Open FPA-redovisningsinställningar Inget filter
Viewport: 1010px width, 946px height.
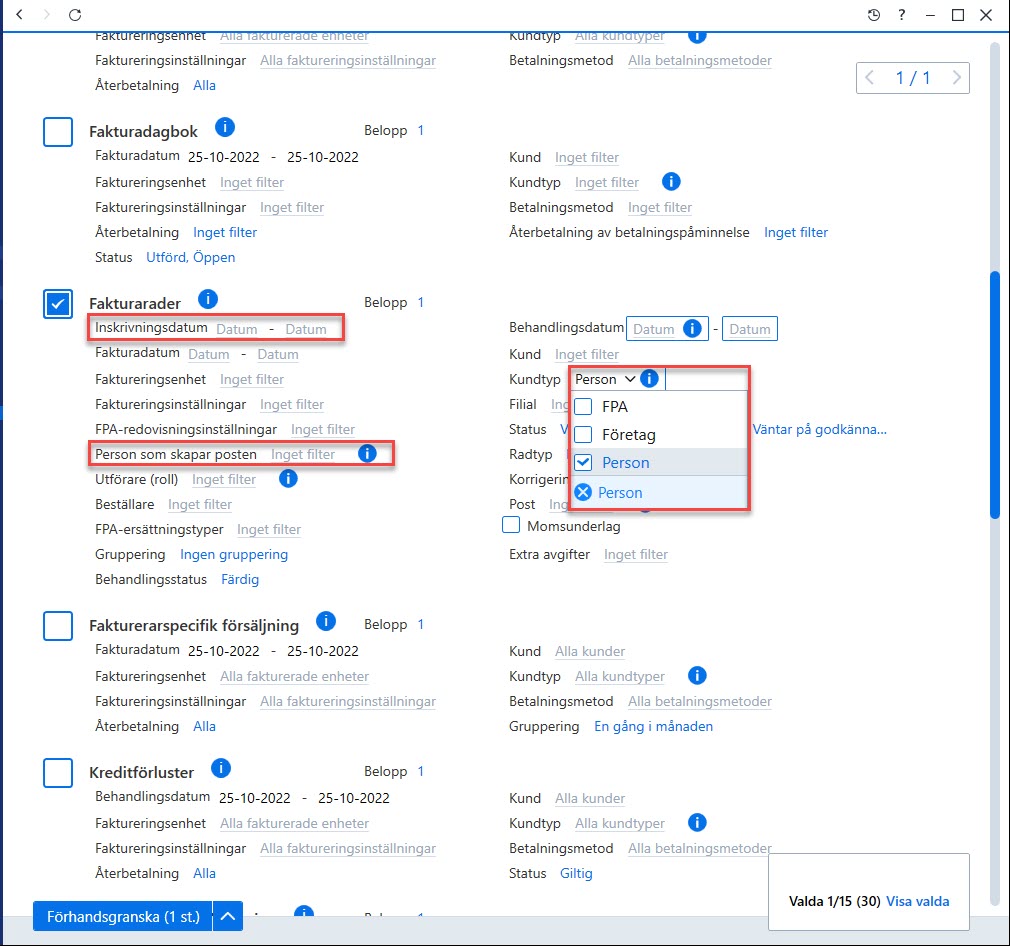tap(323, 430)
